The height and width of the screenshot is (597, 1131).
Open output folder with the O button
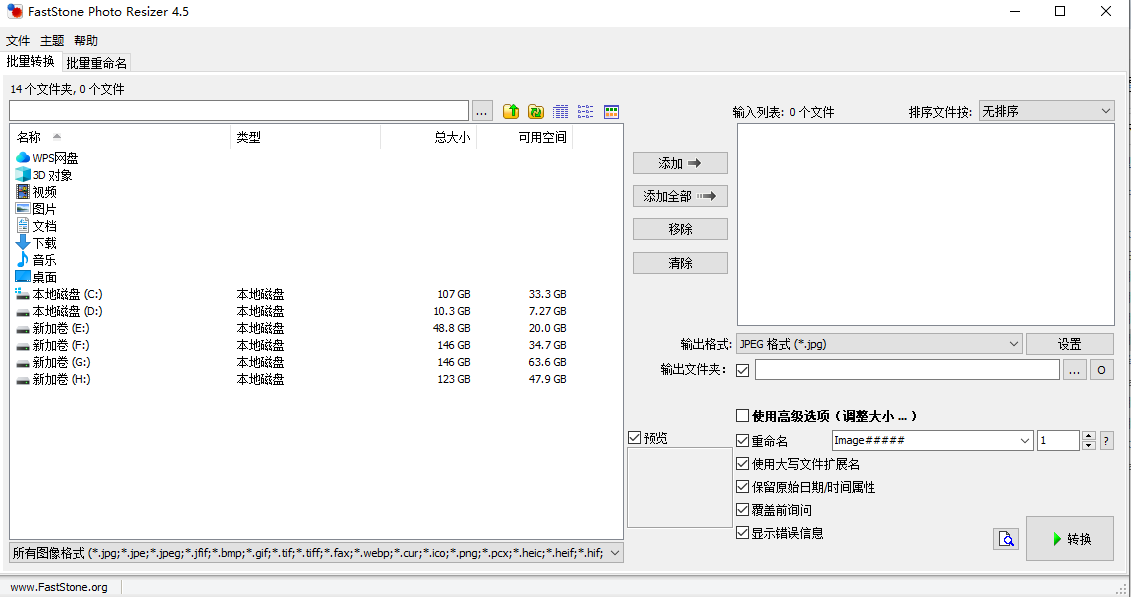tap(1101, 370)
